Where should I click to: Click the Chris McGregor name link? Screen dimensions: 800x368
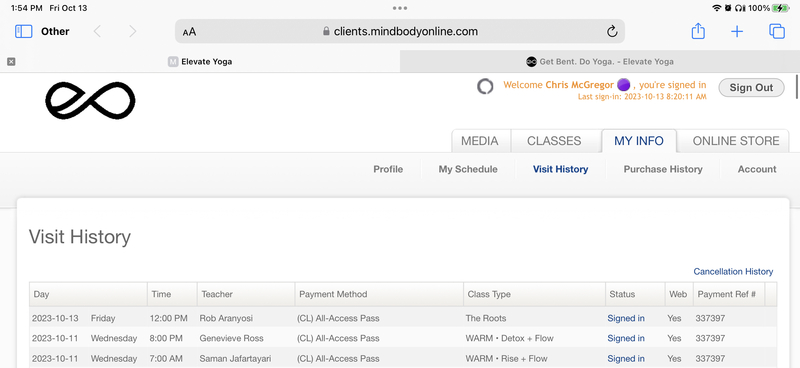click(580, 85)
